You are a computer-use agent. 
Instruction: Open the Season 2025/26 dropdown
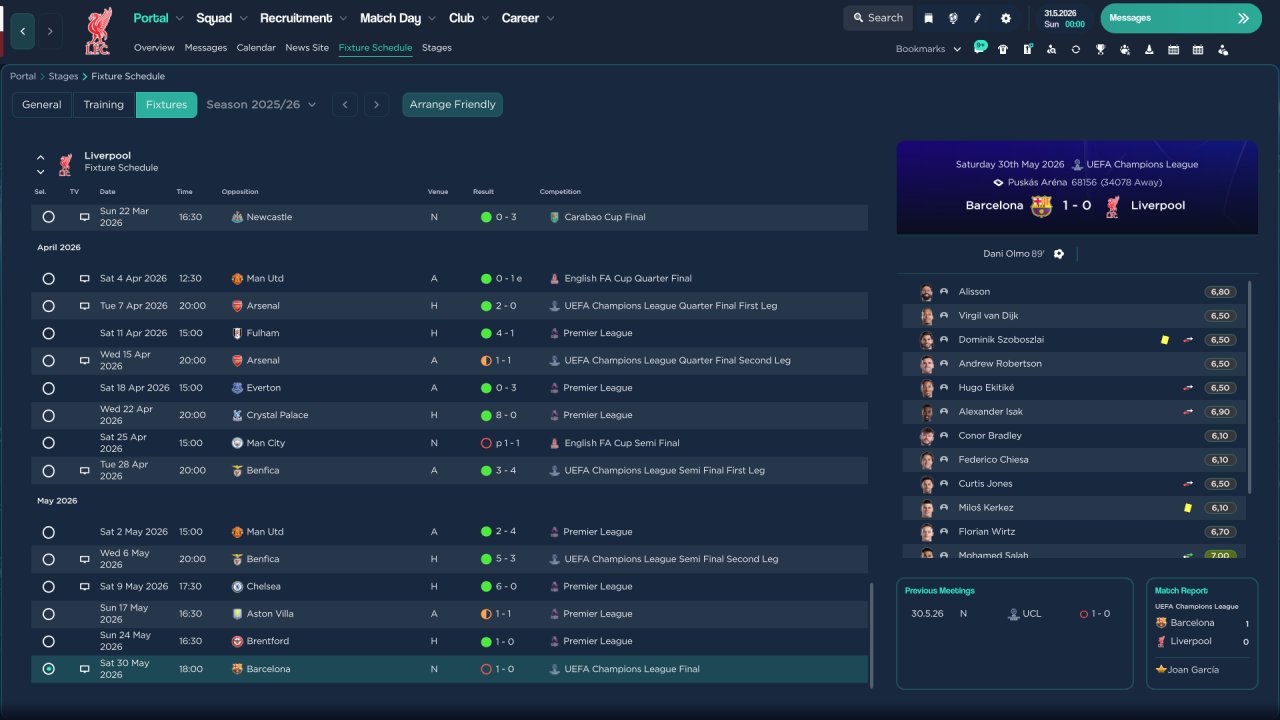coord(261,105)
